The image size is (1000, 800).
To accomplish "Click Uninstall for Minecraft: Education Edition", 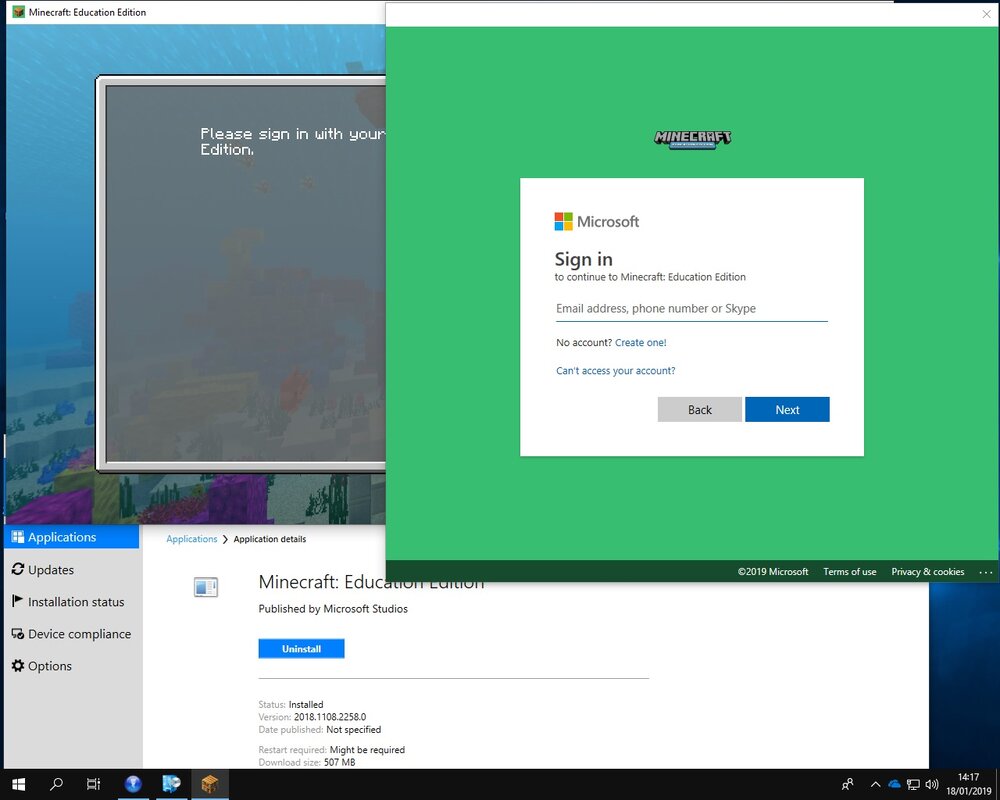I will (301, 649).
